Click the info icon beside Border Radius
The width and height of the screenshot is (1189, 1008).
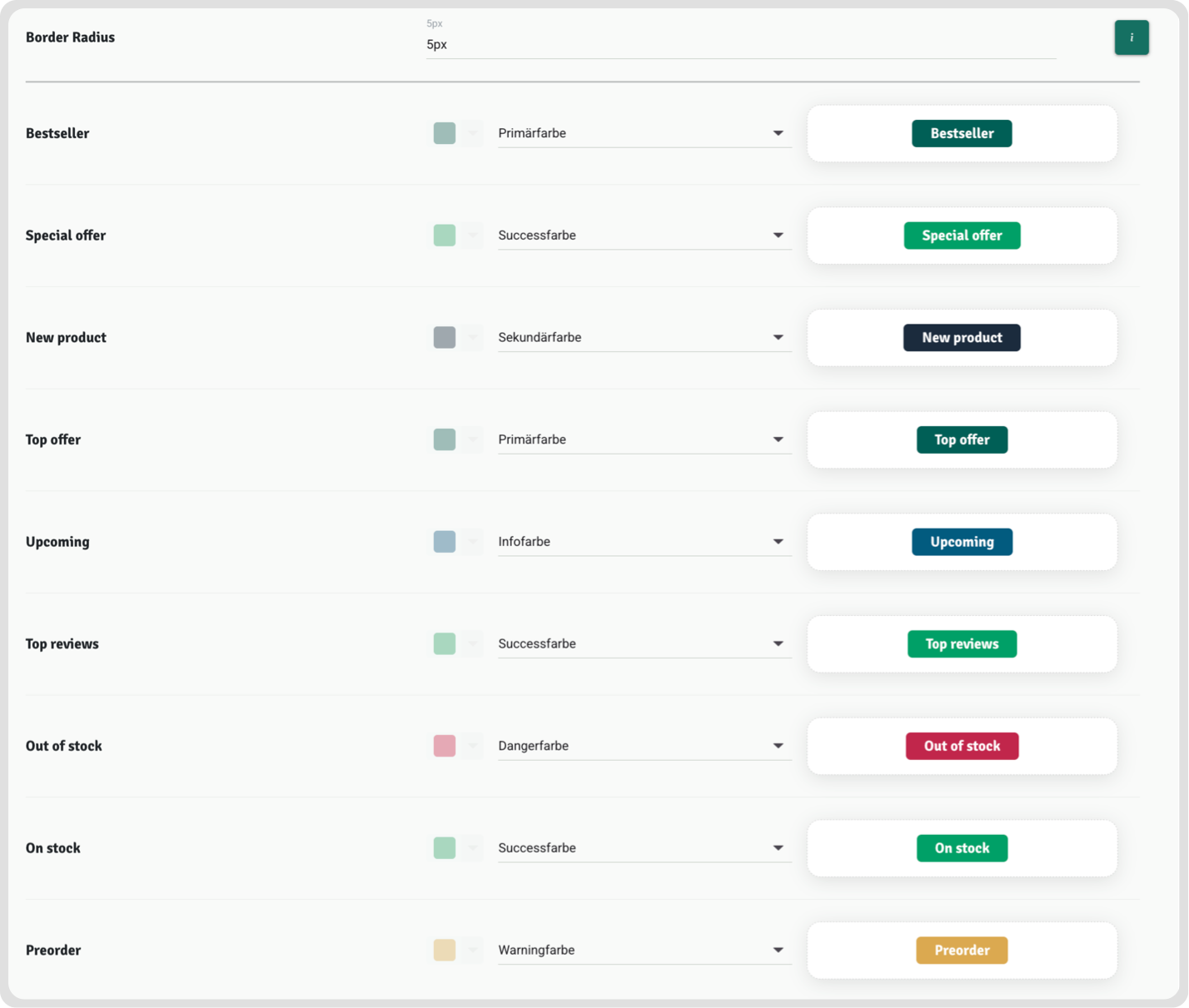click(x=1131, y=37)
